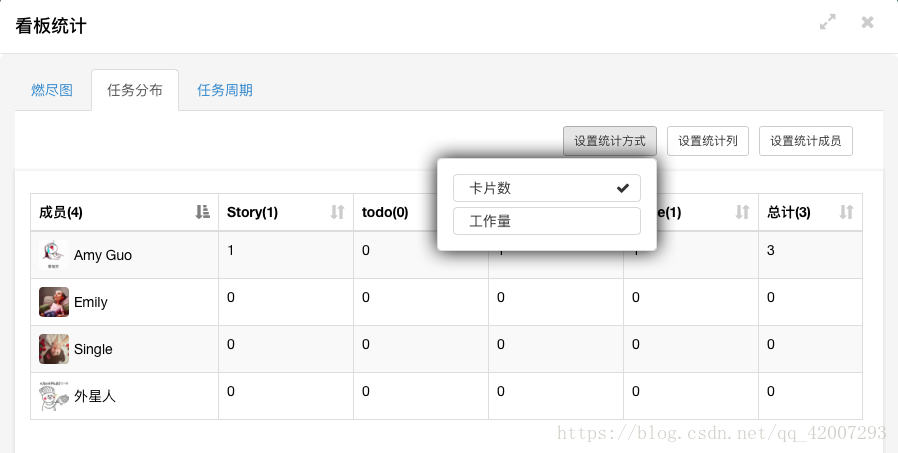This screenshot has height=453, width=898.
Task: Select the Amy Guo member name
Action: [x=103, y=255]
